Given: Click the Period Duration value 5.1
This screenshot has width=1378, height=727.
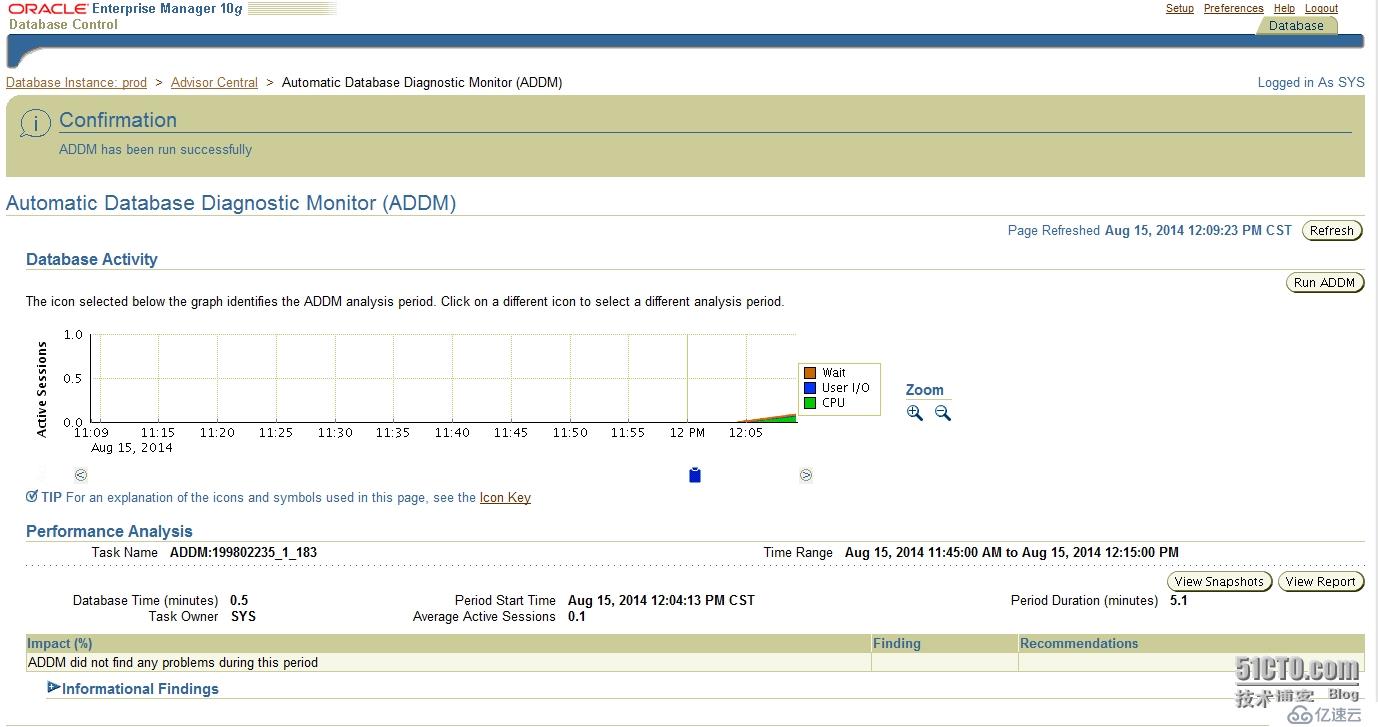Looking at the screenshot, I should [x=1179, y=601].
